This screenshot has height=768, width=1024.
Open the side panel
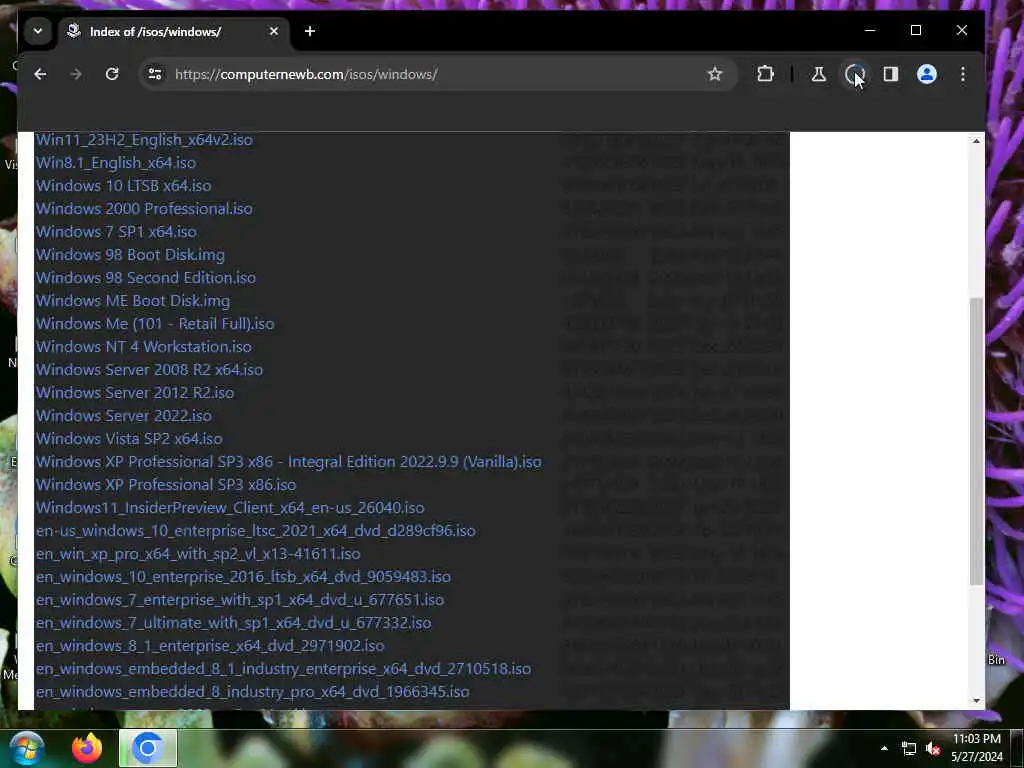point(891,74)
